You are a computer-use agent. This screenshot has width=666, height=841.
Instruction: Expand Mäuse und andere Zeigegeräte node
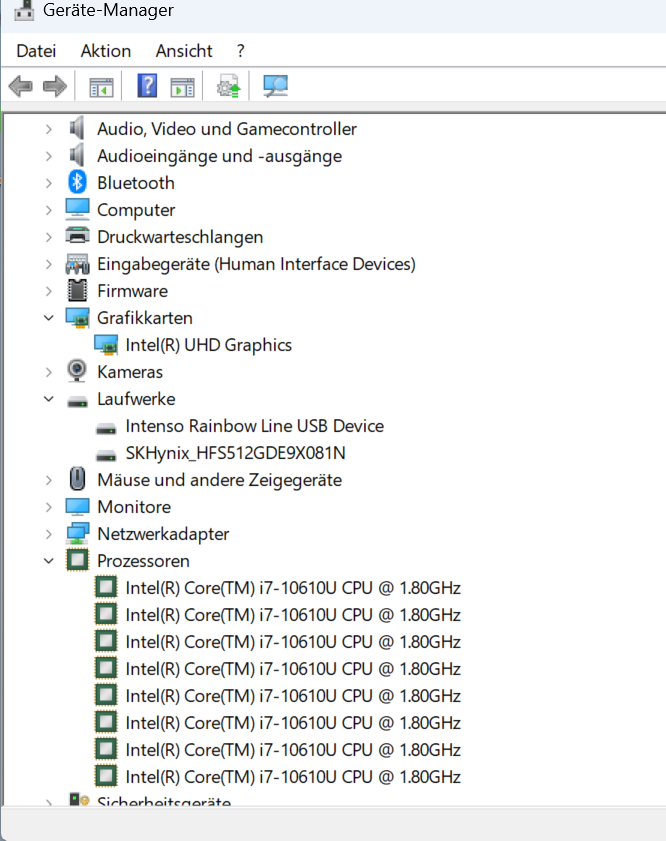[x=49, y=479]
